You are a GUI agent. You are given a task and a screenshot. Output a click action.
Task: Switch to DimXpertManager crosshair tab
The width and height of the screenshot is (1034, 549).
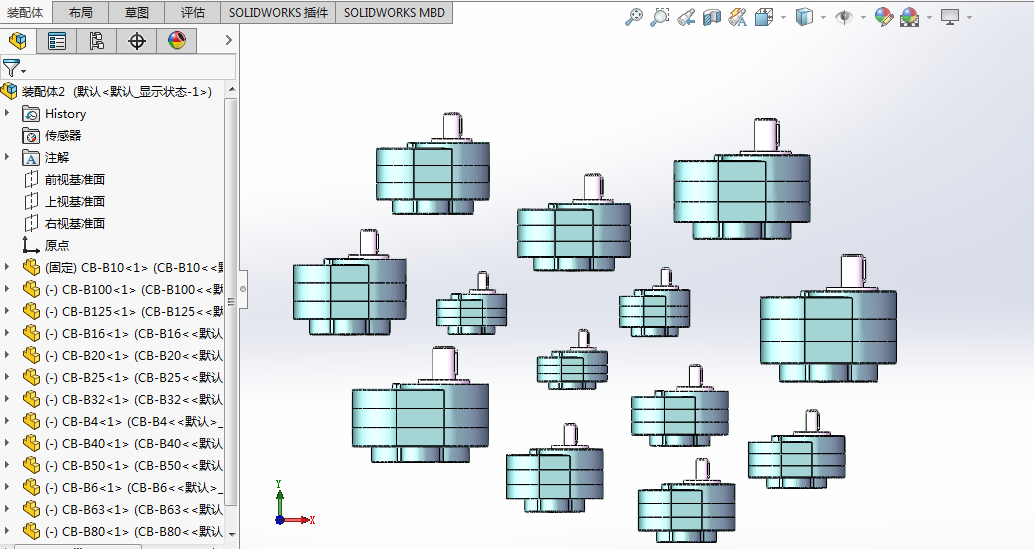click(137, 41)
